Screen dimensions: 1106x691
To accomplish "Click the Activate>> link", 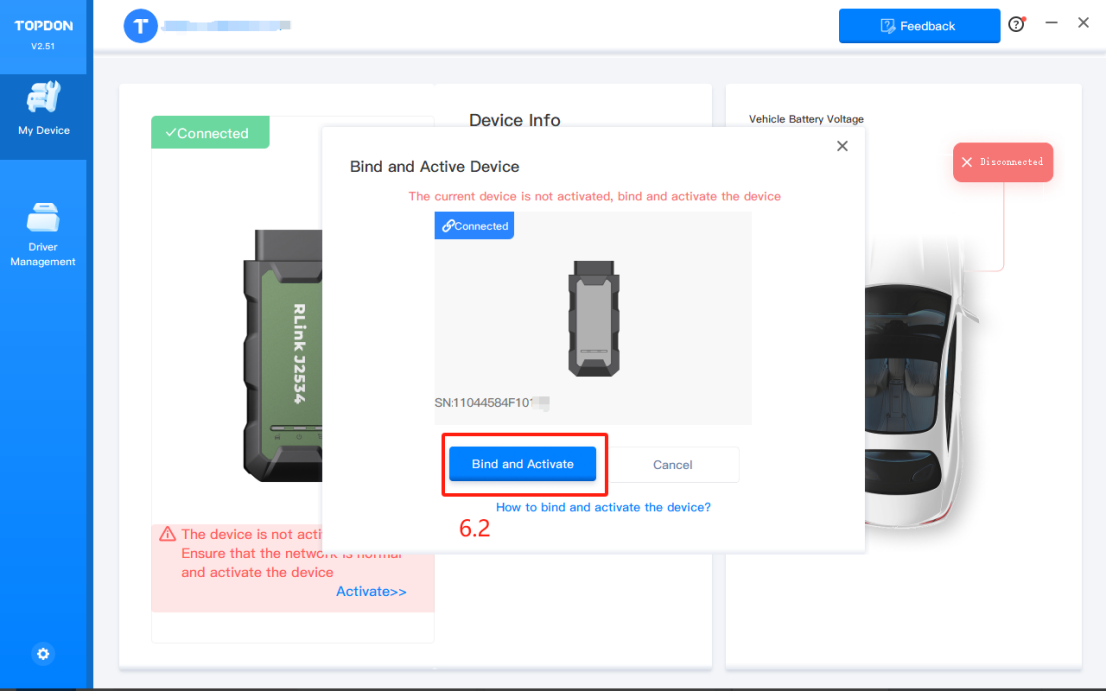I will coord(371,591).
